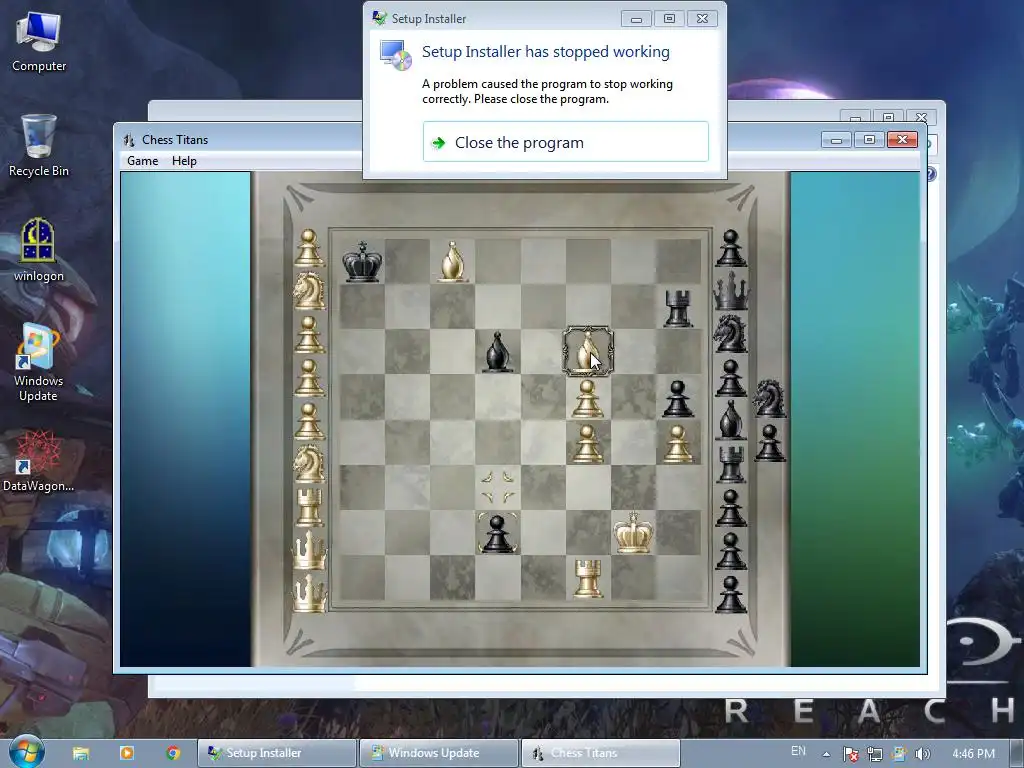
Task: Click Show desktop strip at taskbar end
Action: tap(1018, 754)
